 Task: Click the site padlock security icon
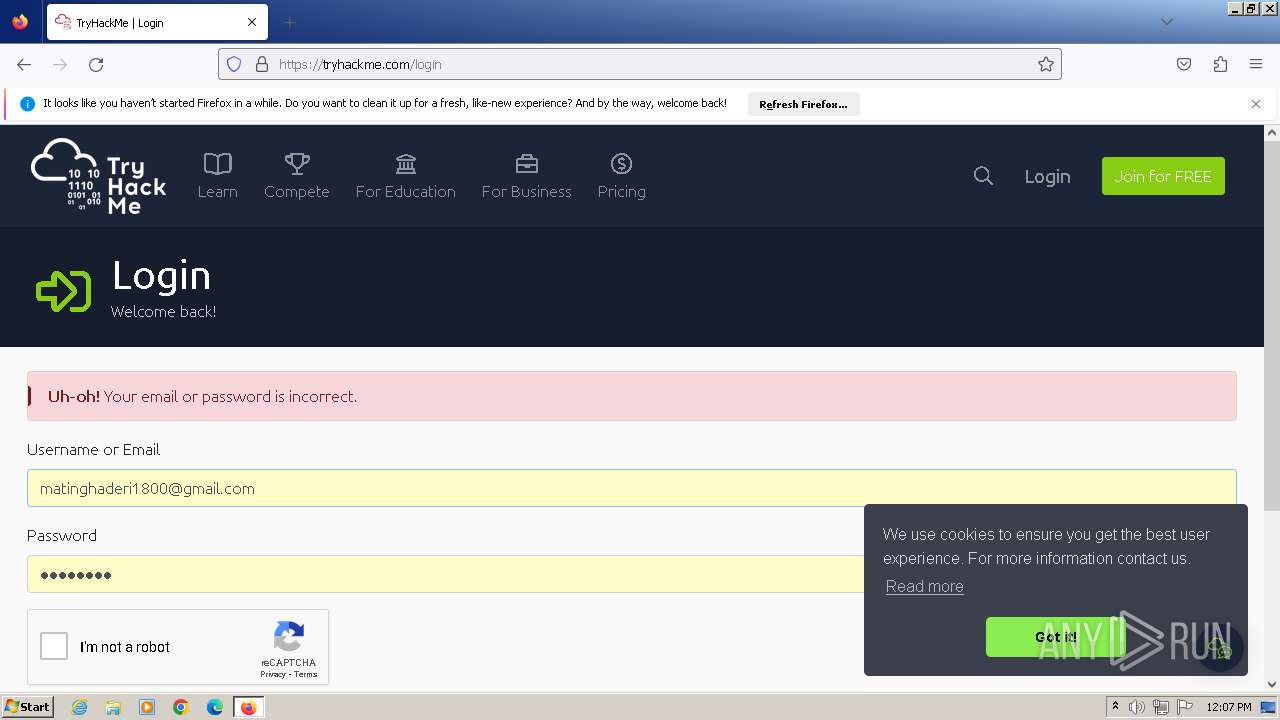(262, 64)
